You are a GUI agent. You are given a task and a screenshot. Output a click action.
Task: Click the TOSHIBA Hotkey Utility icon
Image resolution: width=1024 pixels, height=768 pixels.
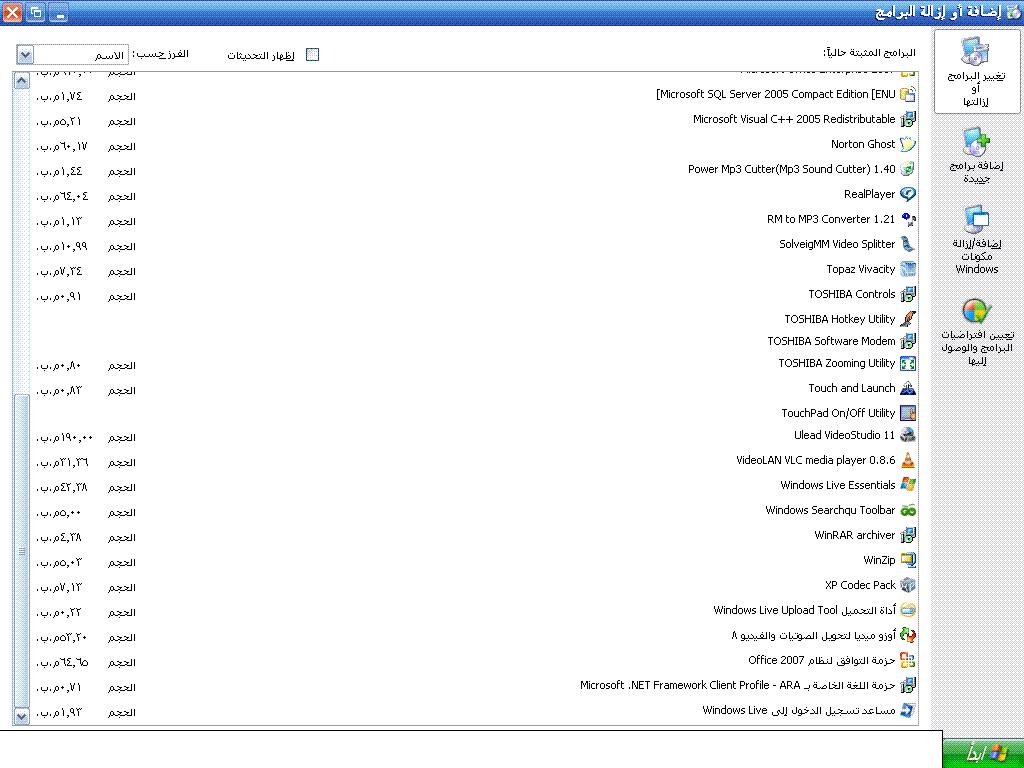pos(908,319)
